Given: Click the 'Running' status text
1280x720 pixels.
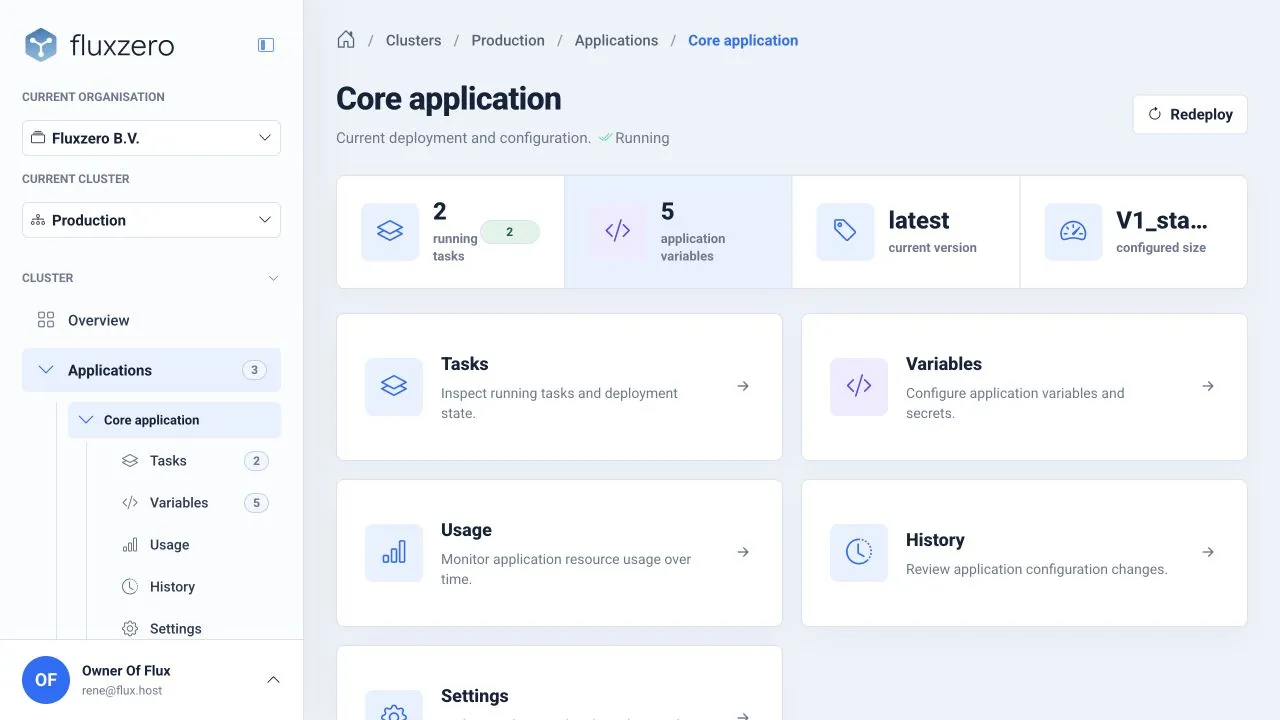Looking at the screenshot, I should click(642, 138).
